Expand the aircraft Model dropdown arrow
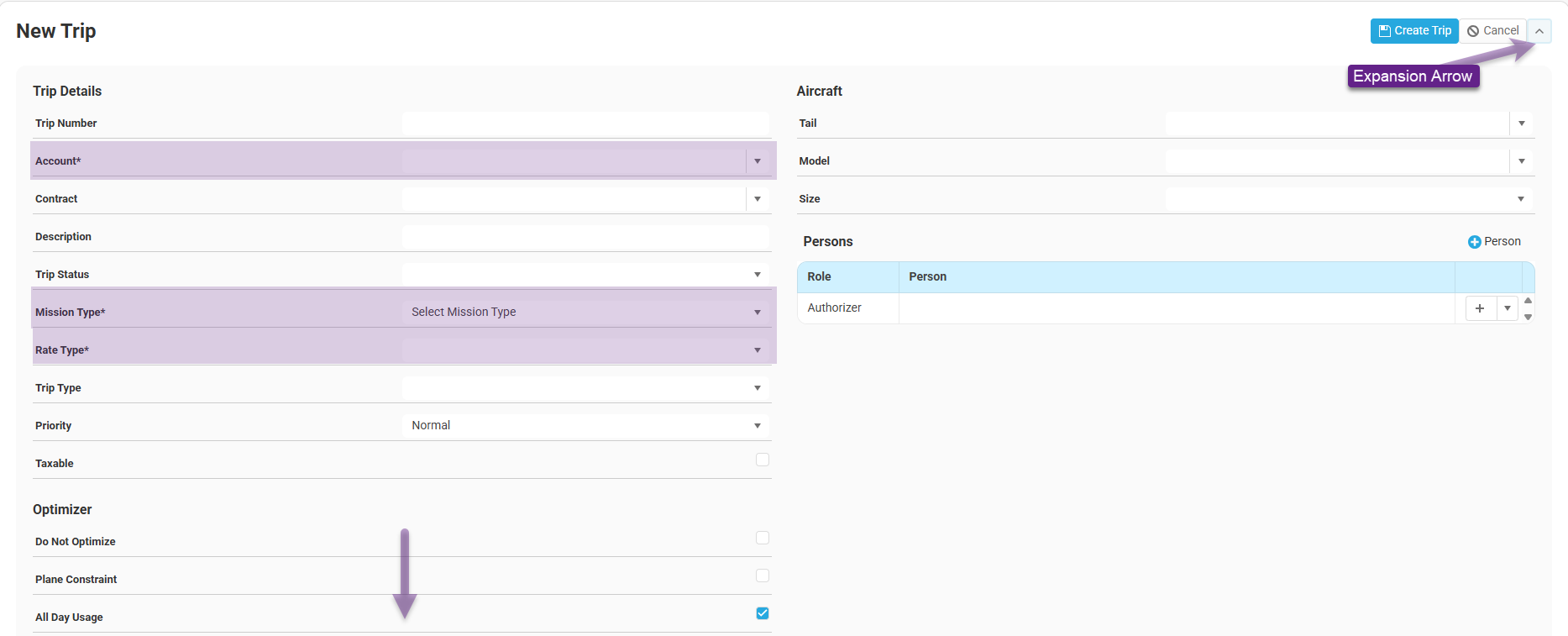 click(x=1521, y=161)
